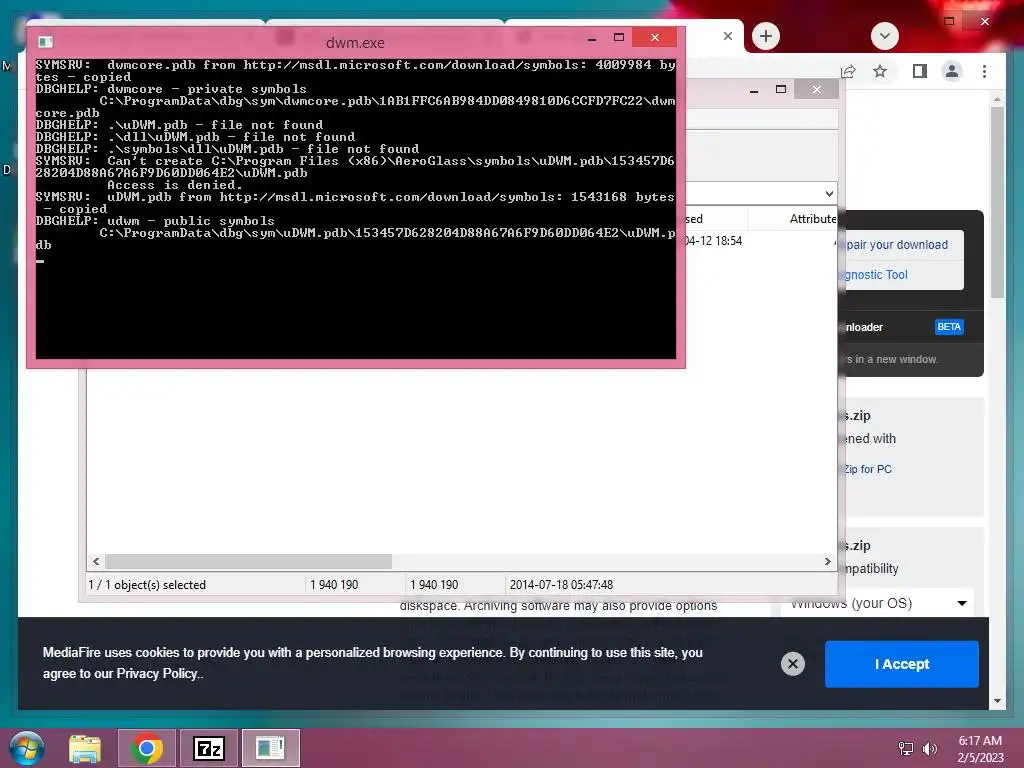Click the 04-12 18:54 date cell
This screenshot has width=1024, height=768.
click(713, 241)
